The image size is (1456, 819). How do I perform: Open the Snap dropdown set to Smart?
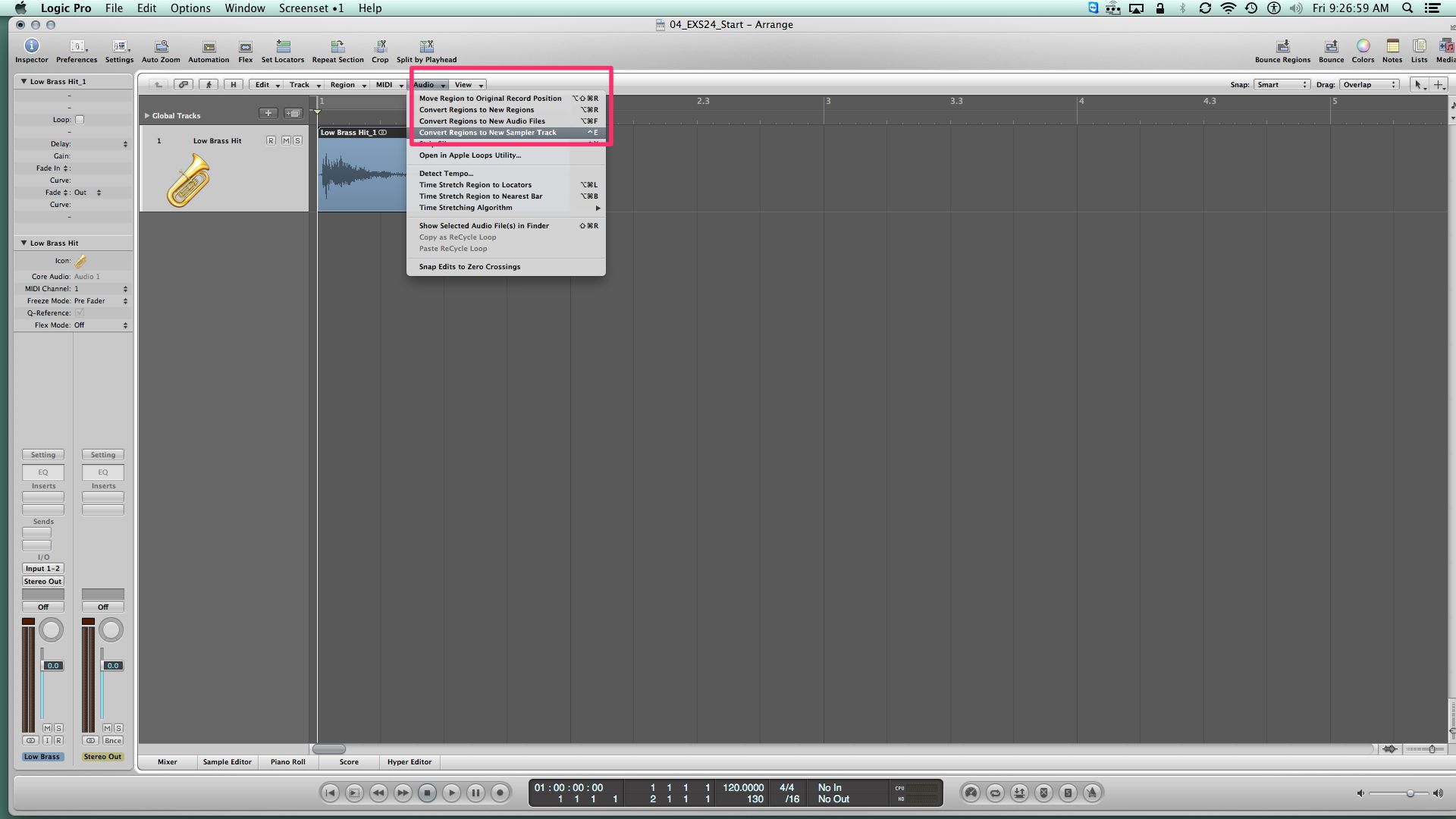click(x=1282, y=85)
